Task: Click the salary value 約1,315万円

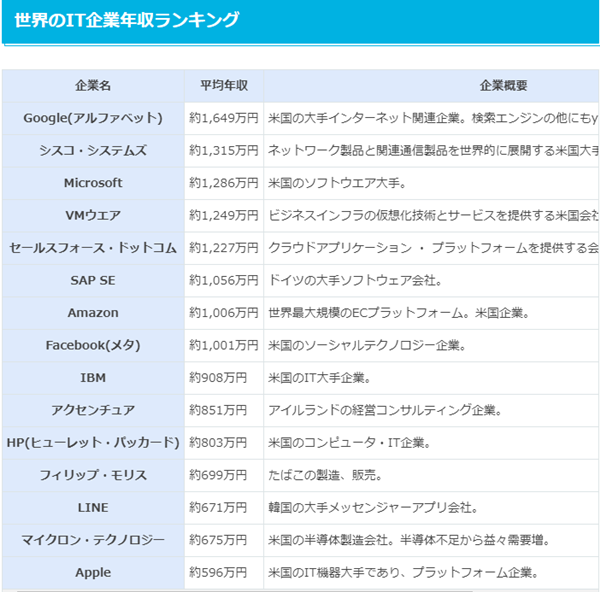Action: (x=224, y=151)
